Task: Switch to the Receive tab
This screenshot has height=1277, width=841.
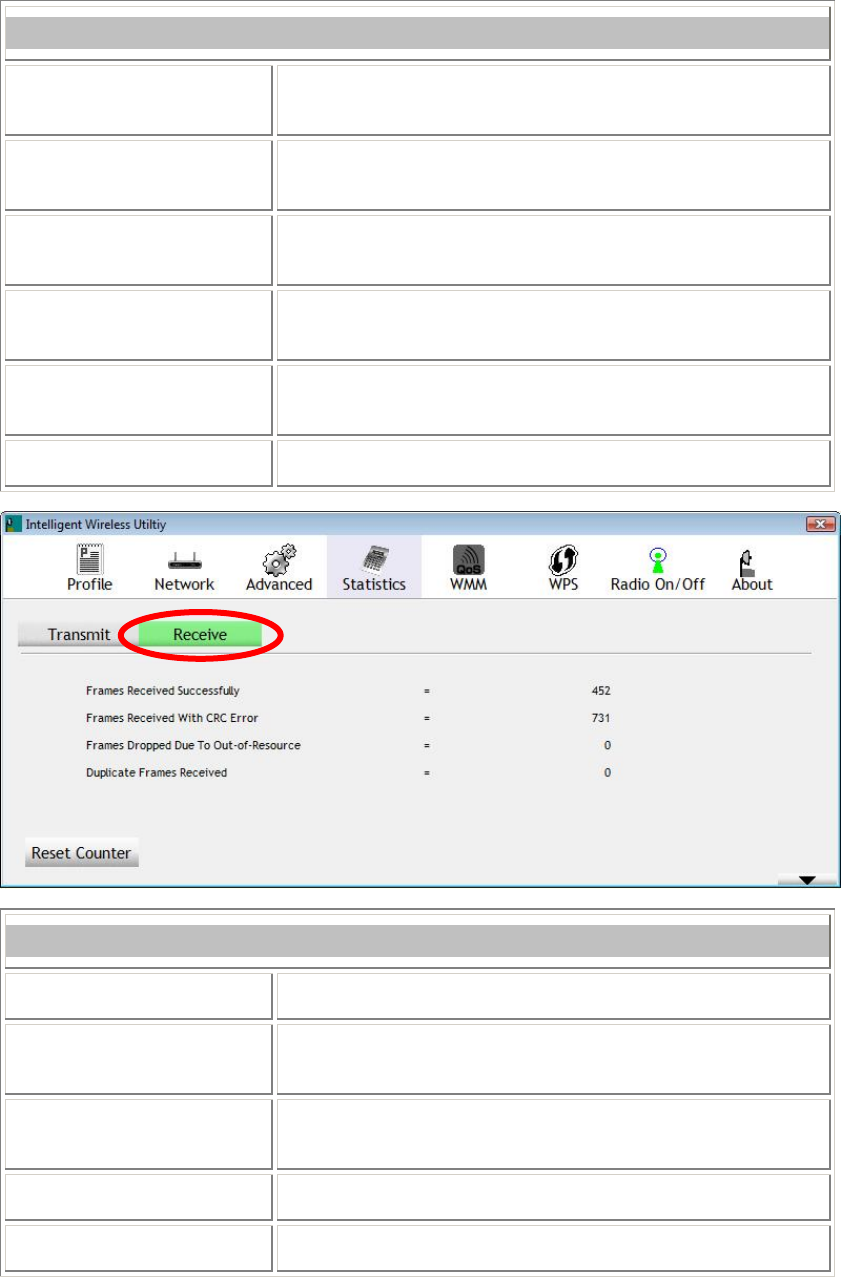Action: point(200,635)
